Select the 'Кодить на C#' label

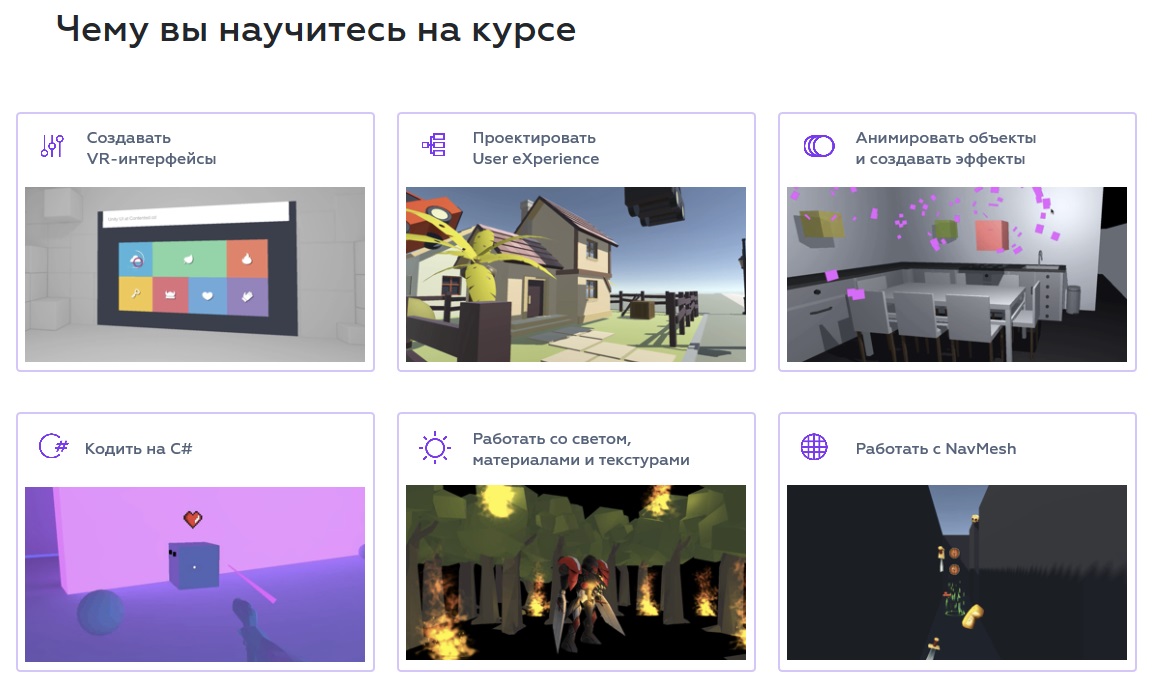138,449
